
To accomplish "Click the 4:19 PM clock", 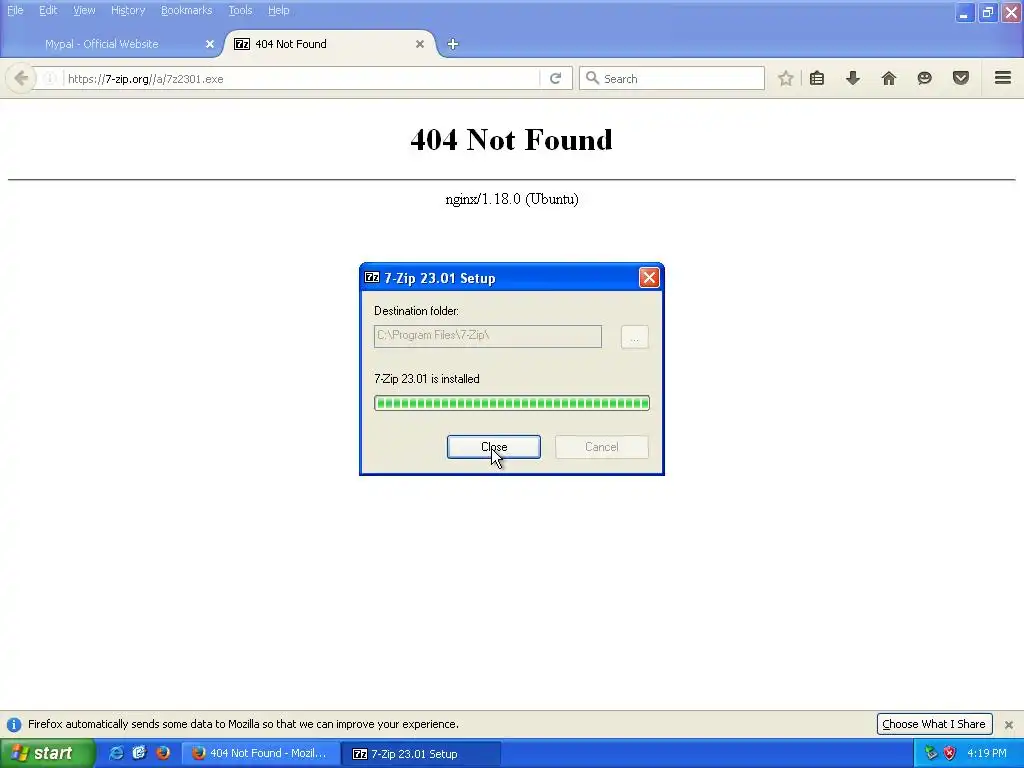I will (987, 753).
